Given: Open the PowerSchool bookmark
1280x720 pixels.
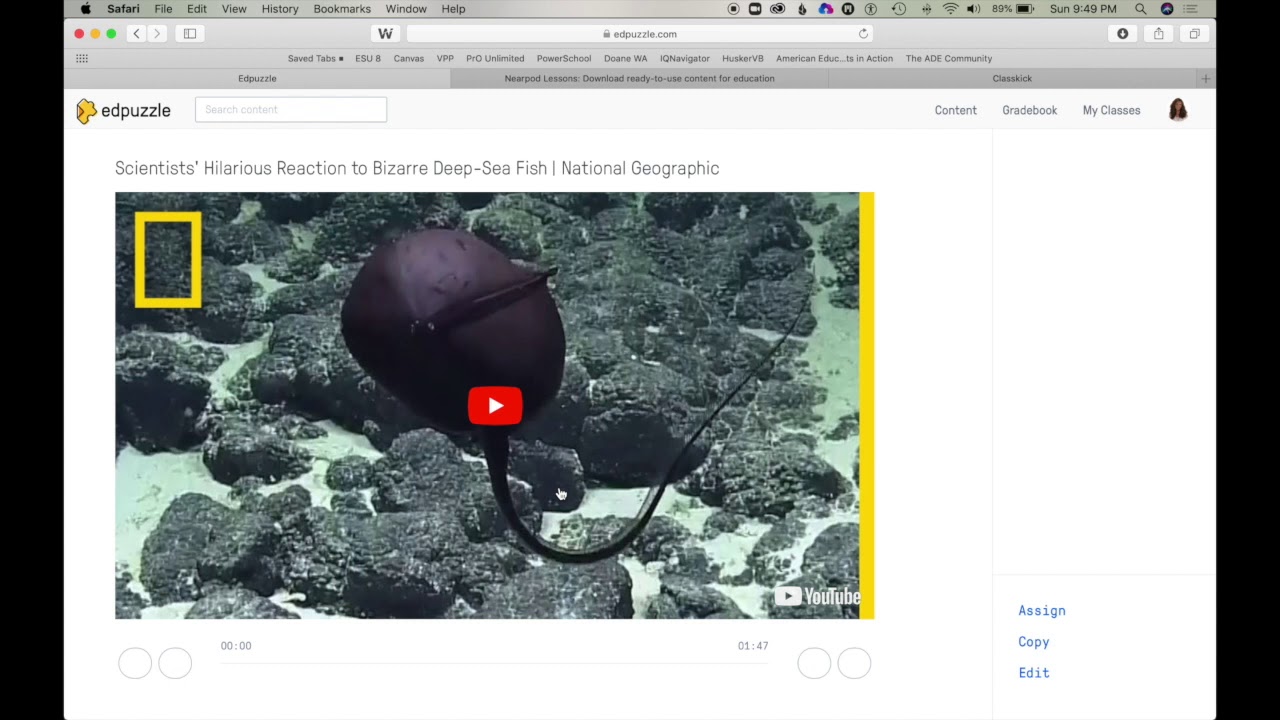Looking at the screenshot, I should click(564, 58).
